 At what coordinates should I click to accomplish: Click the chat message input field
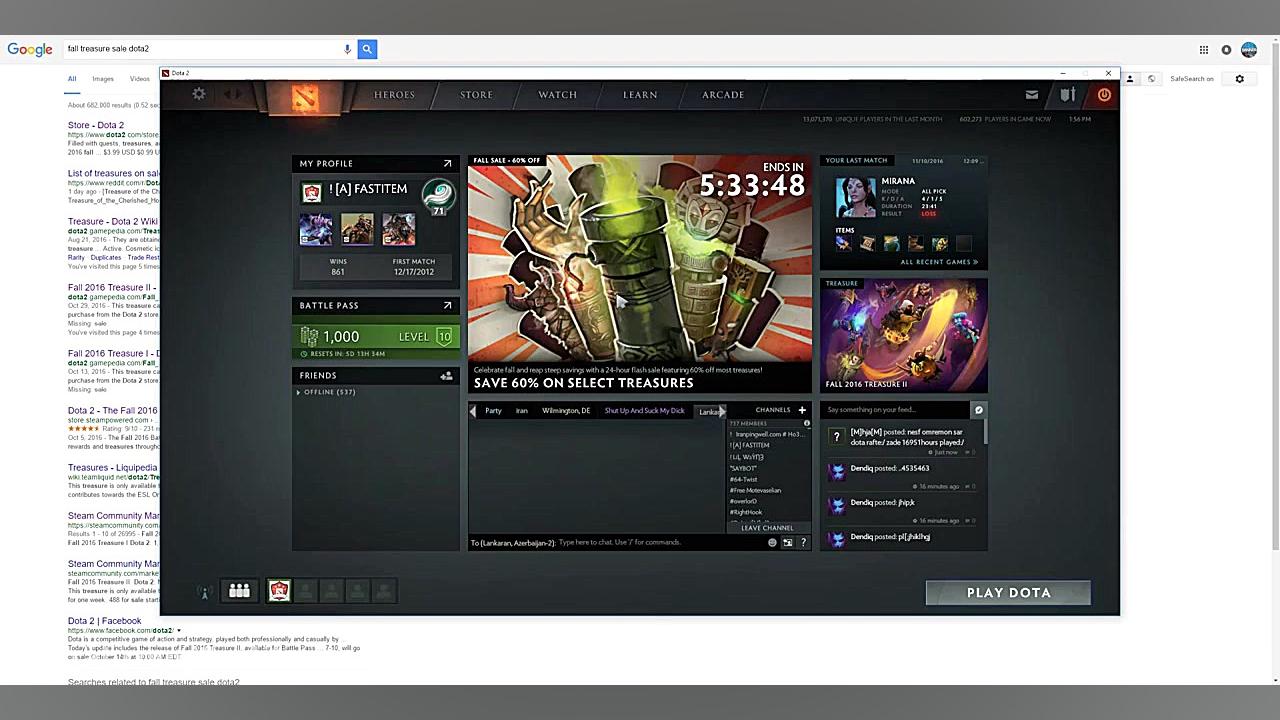(660, 543)
